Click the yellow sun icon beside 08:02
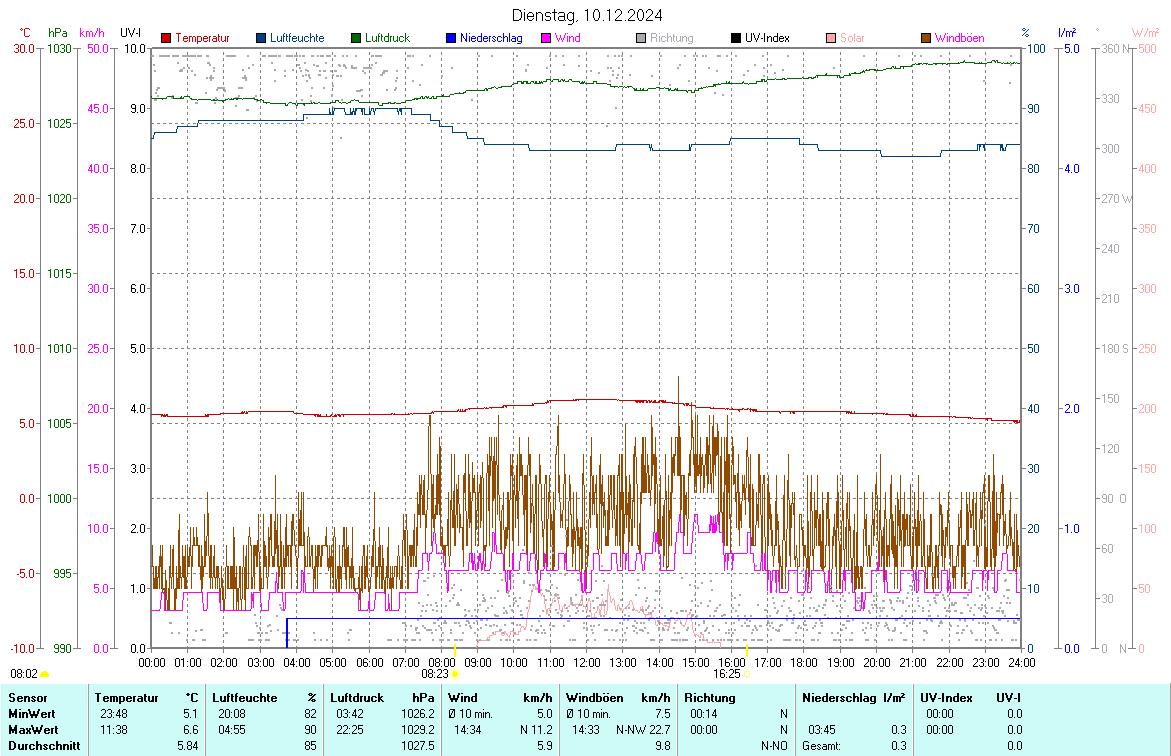 (x=44, y=675)
